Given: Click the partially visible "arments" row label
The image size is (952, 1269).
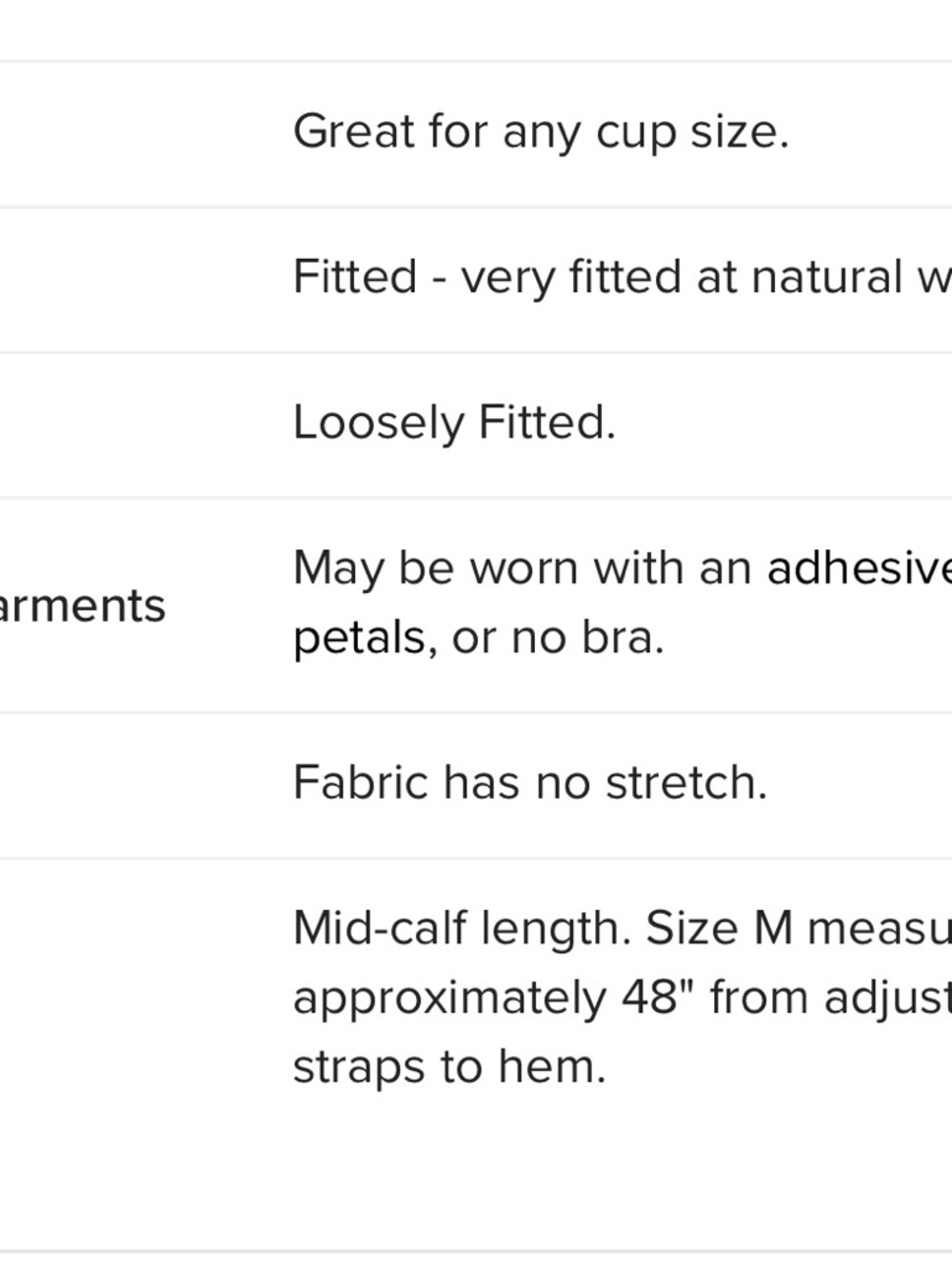Looking at the screenshot, I should [83, 605].
